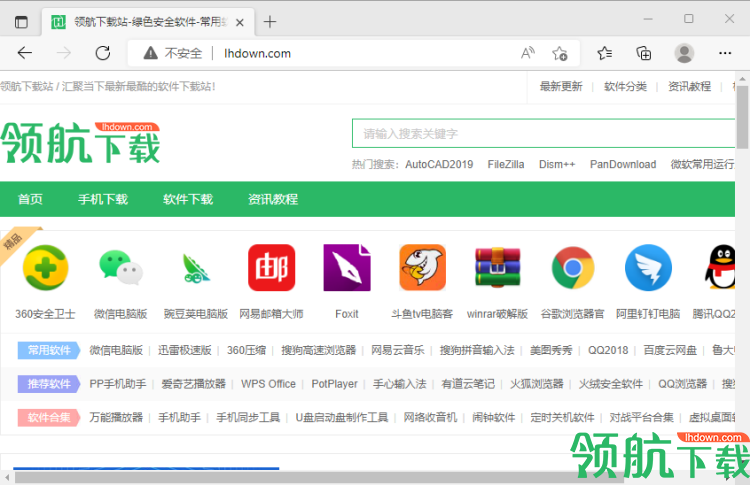Click the 最新更新 top link
The height and width of the screenshot is (485, 750).
click(x=561, y=87)
